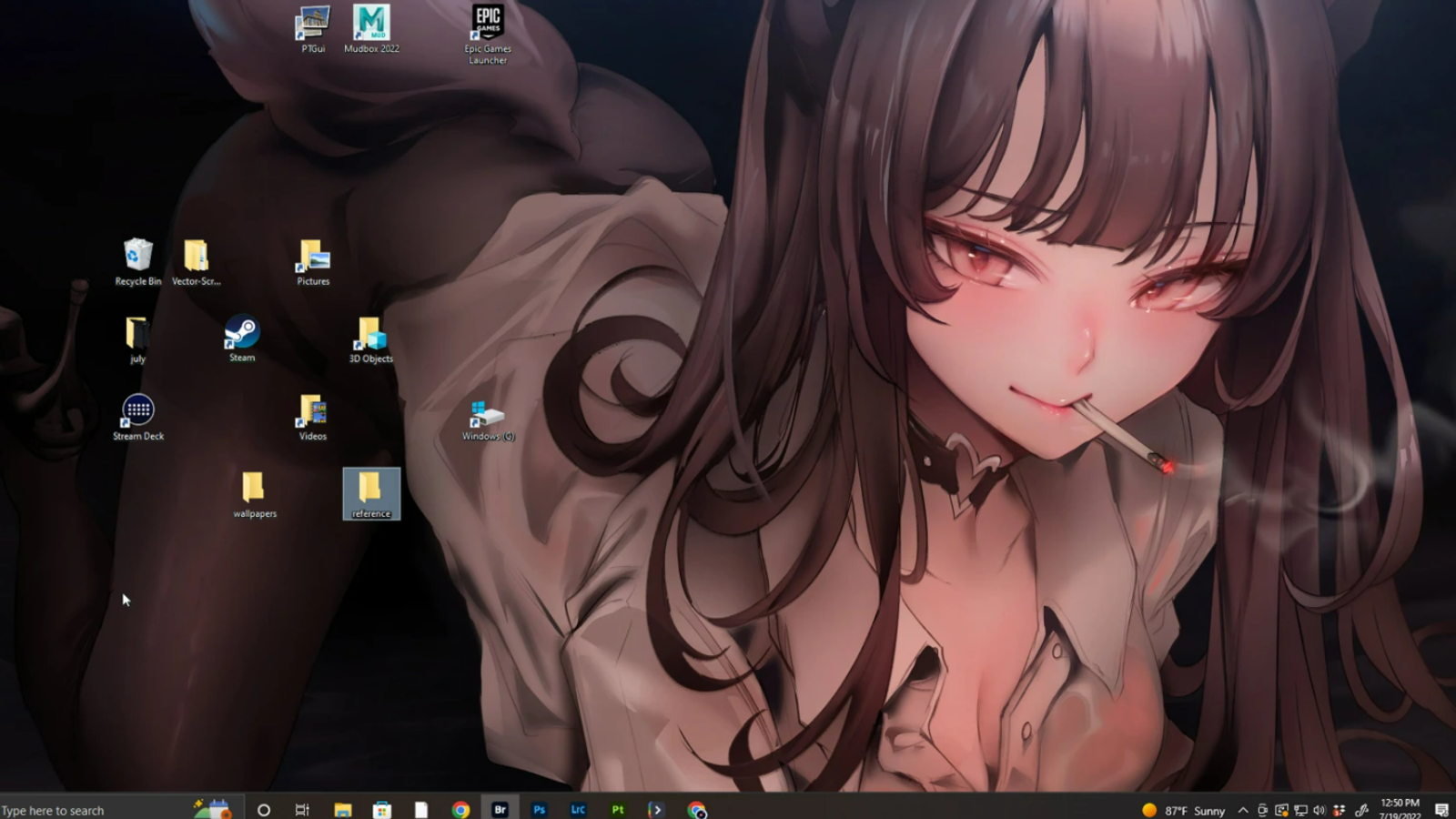Viewport: 1456px width, 819px height.
Task: Switch to Adobe Bridge on taskbar
Action: point(500,809)
